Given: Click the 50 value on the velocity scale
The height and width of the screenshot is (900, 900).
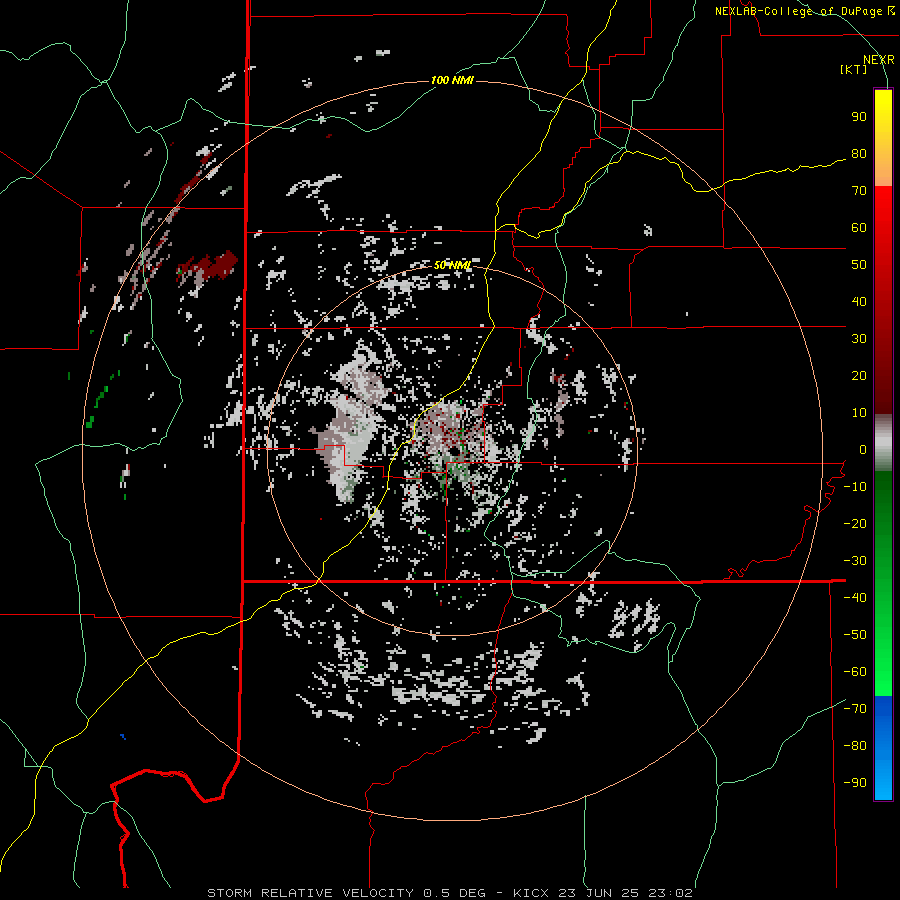Looking at the screenshot, I should point(859,265).
